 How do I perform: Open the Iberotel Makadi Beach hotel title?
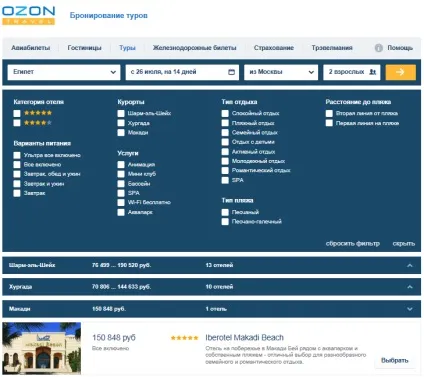click(x=244, y=338)
